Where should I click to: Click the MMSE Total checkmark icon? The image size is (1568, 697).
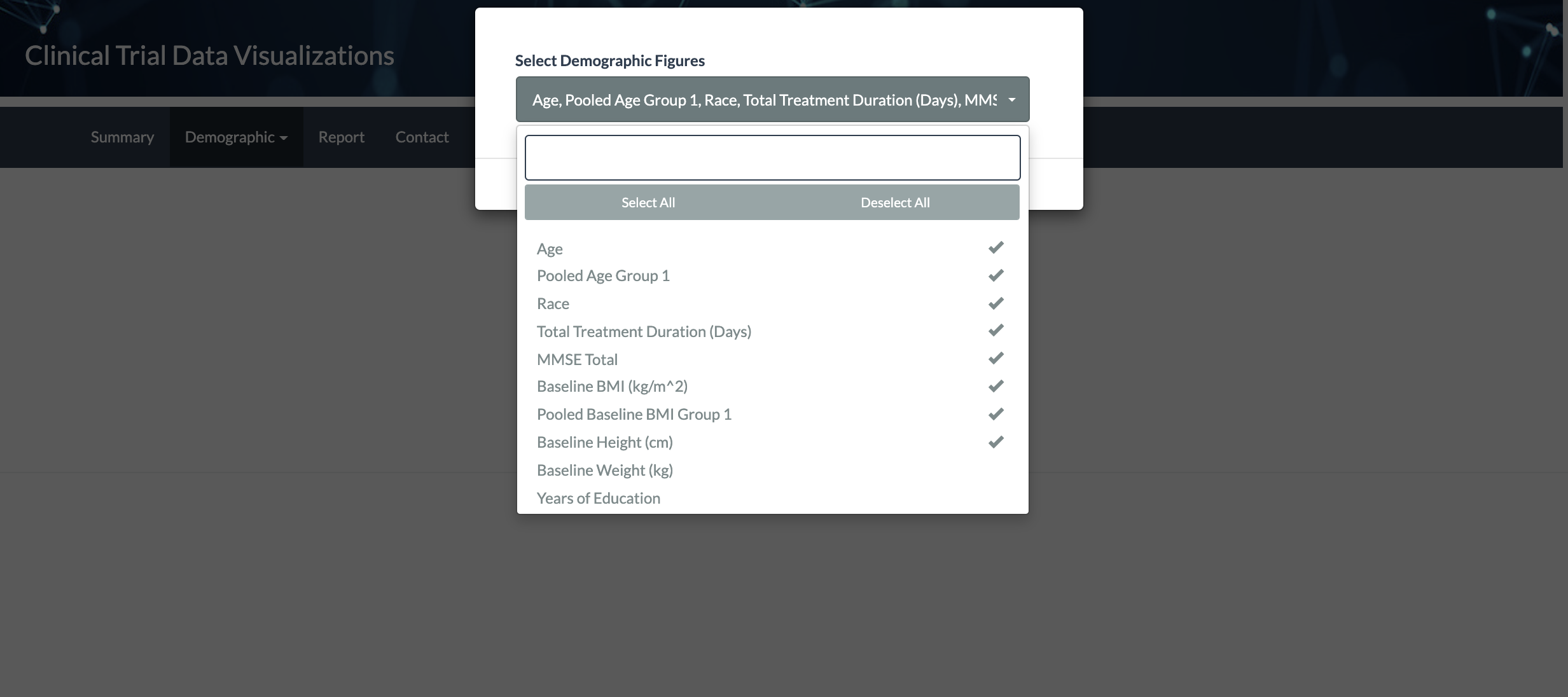coord(996,358)
